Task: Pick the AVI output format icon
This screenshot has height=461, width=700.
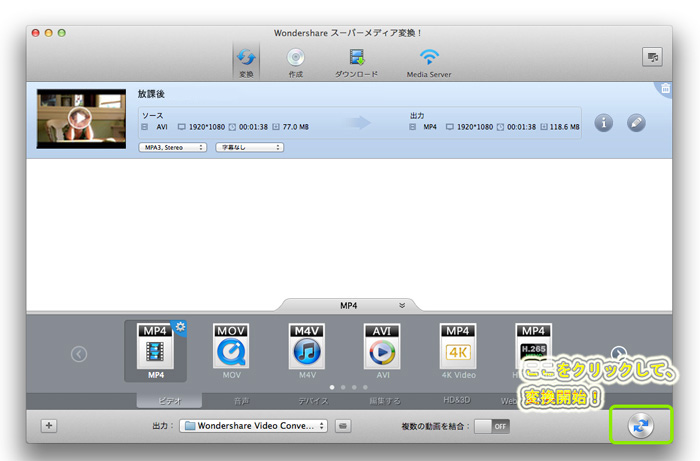Action: tap(381, 350)
